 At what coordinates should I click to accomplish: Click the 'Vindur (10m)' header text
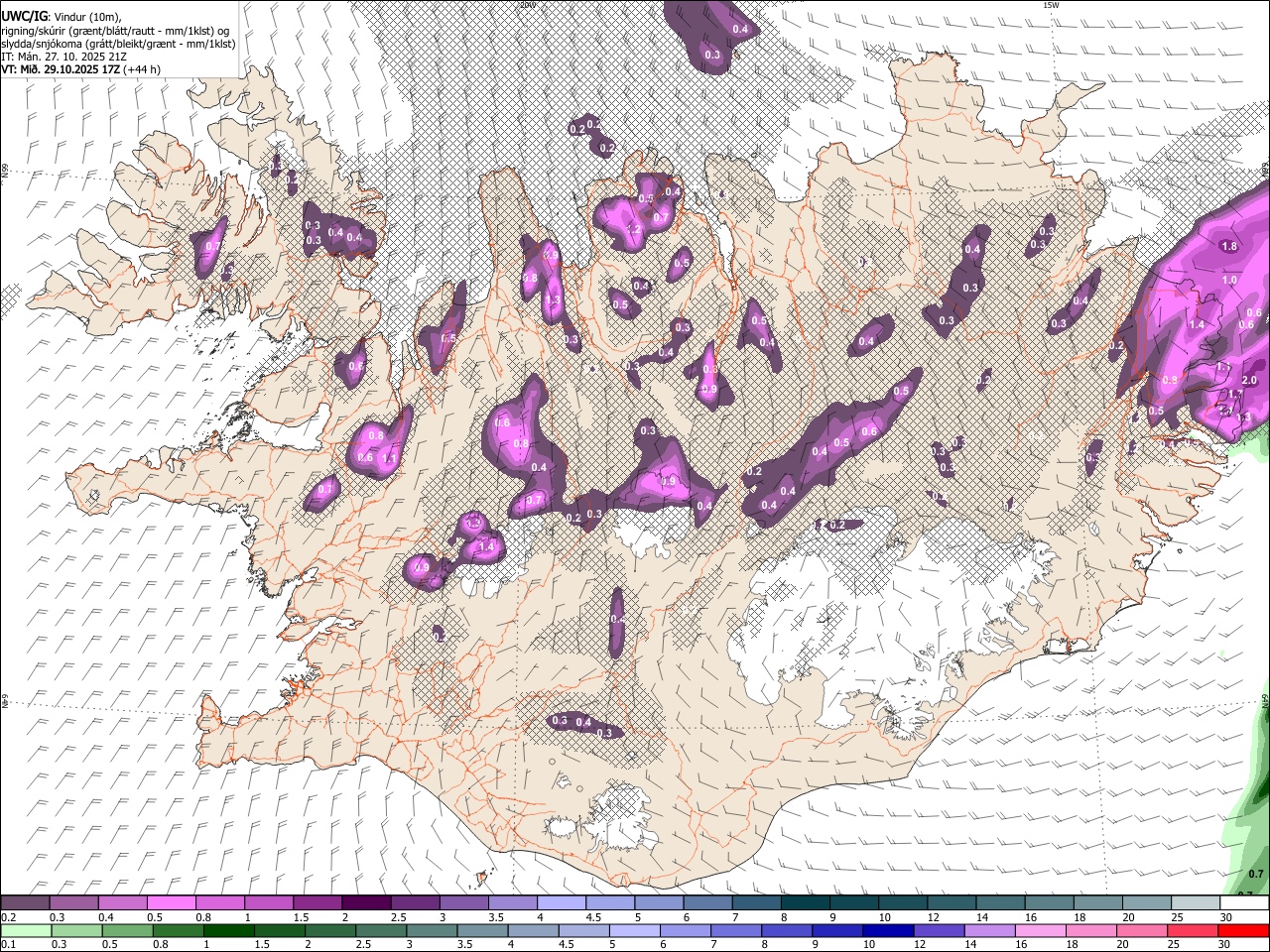[x=87, y=17]
